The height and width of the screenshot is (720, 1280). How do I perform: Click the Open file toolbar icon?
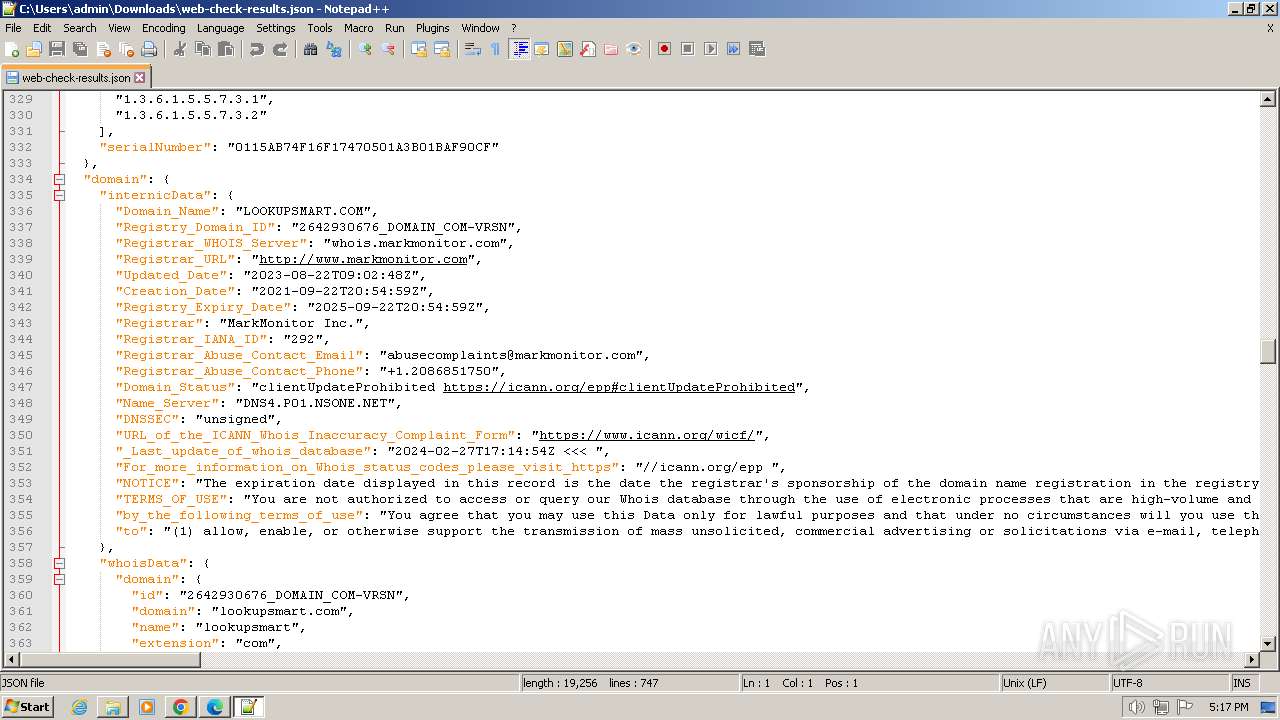(34, 49)
